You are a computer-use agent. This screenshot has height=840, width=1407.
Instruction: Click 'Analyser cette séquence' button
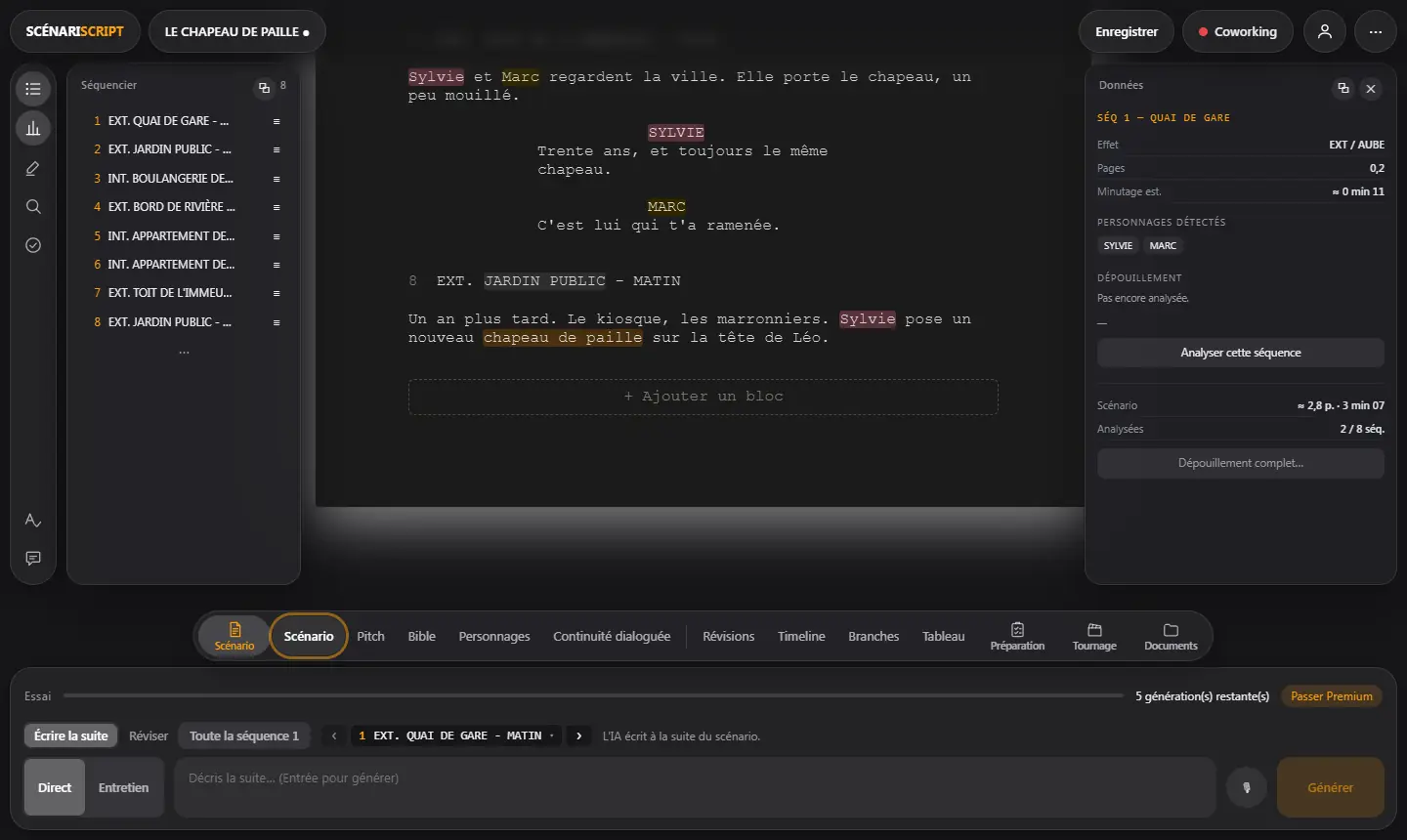pos(1241,353)
